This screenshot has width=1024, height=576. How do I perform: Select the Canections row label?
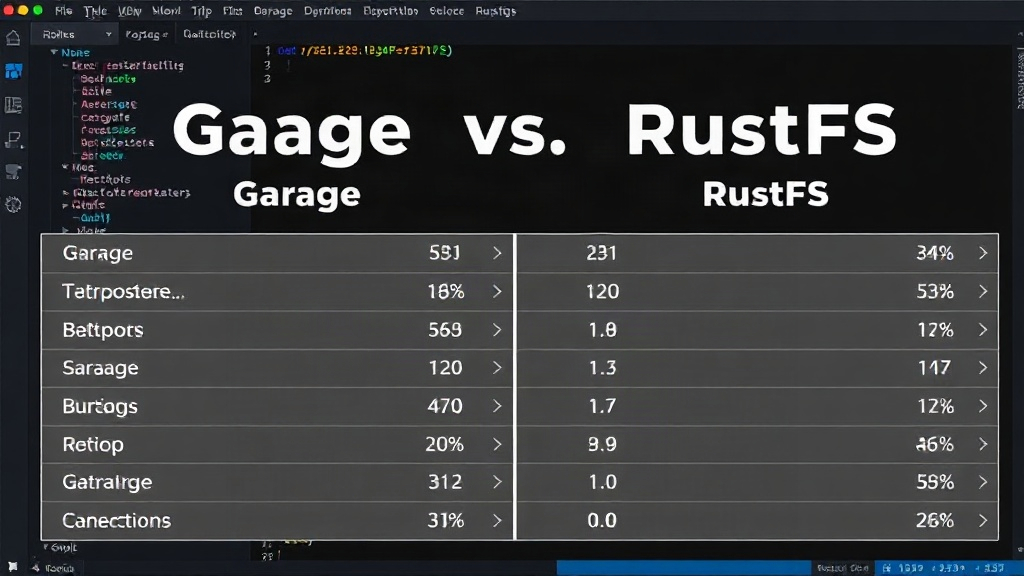116,520
